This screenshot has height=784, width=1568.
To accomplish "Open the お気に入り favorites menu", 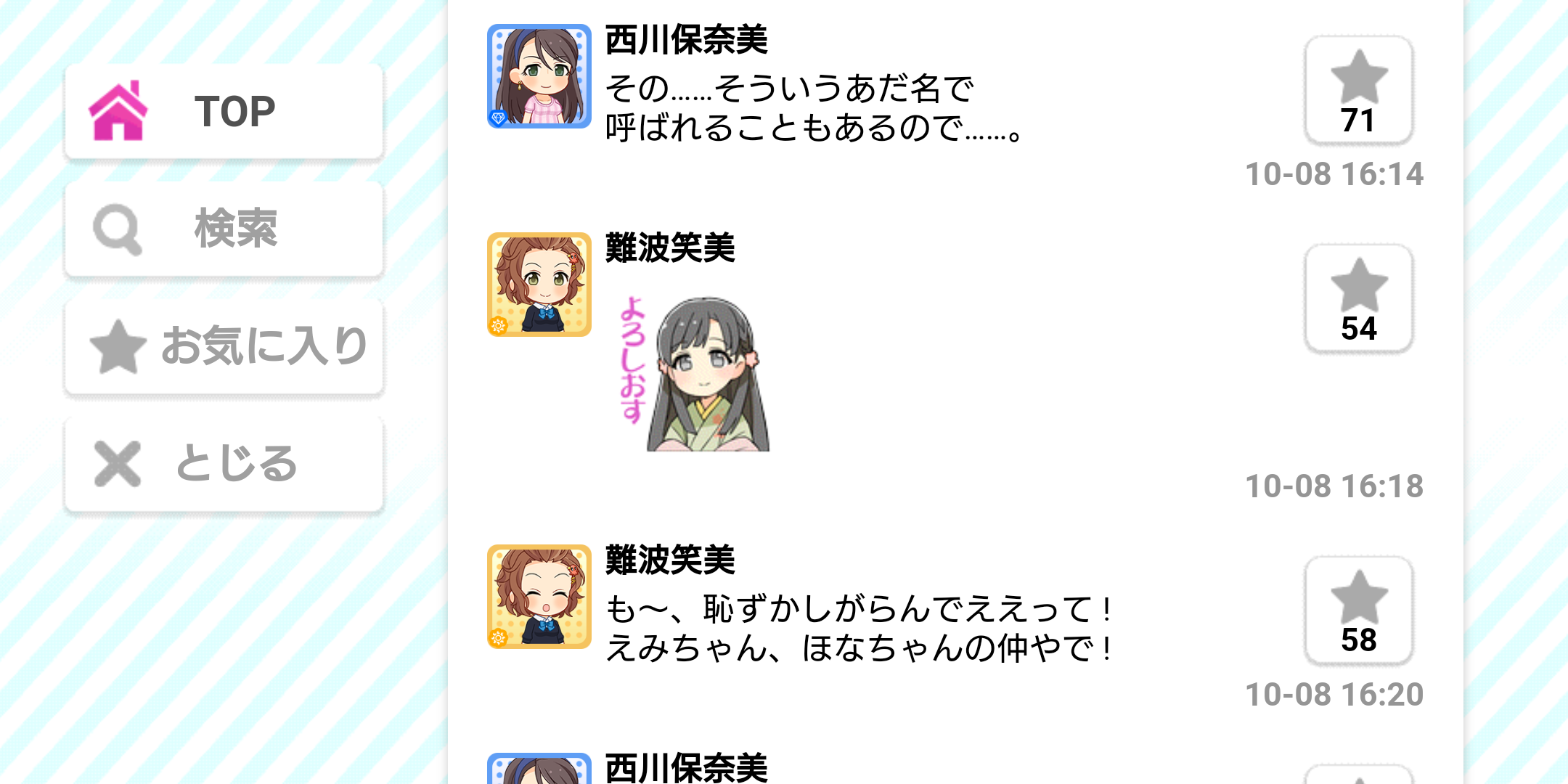I will click(x=224, y=346).
